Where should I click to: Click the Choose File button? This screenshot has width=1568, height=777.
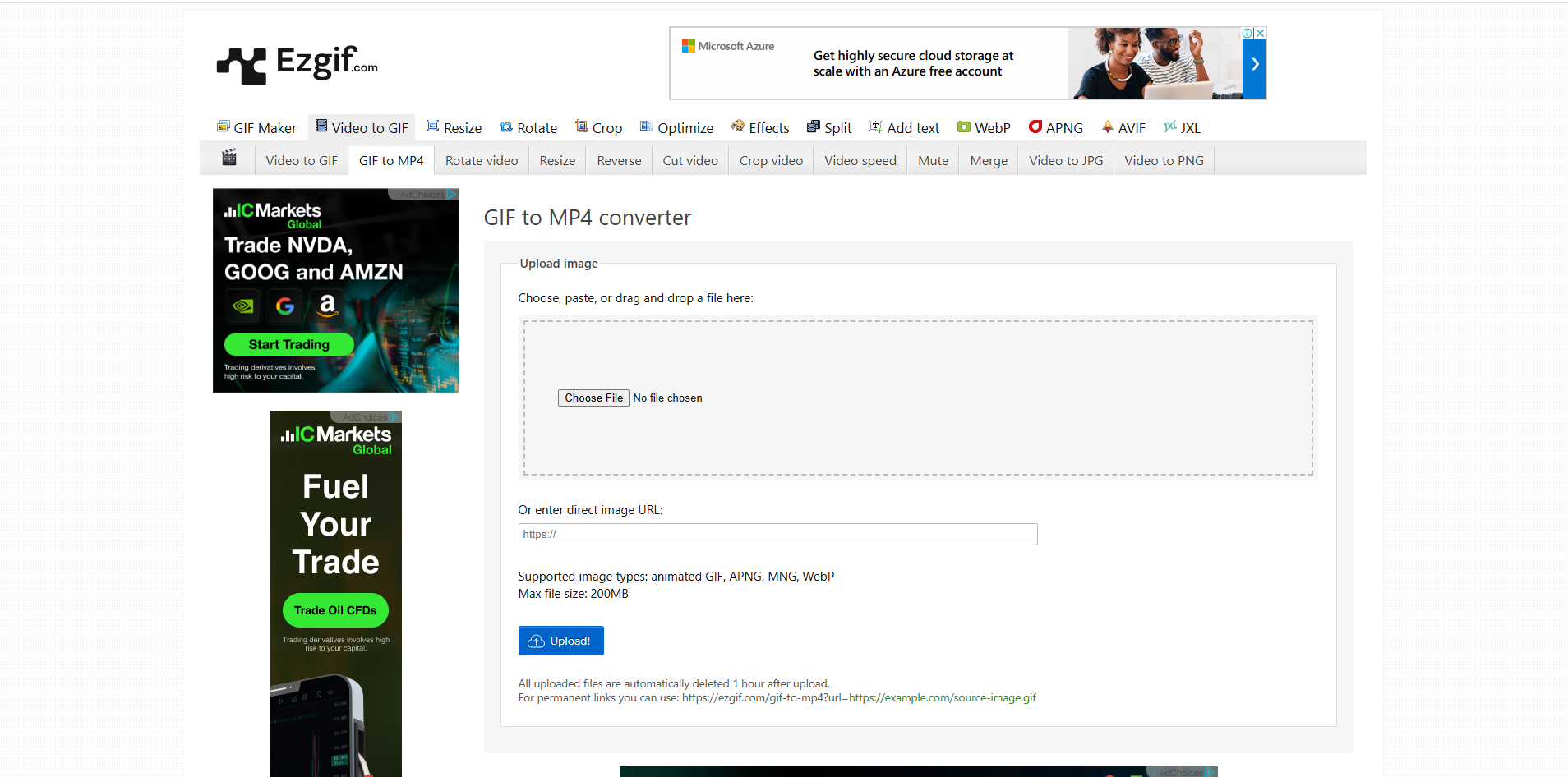point(593,398)
